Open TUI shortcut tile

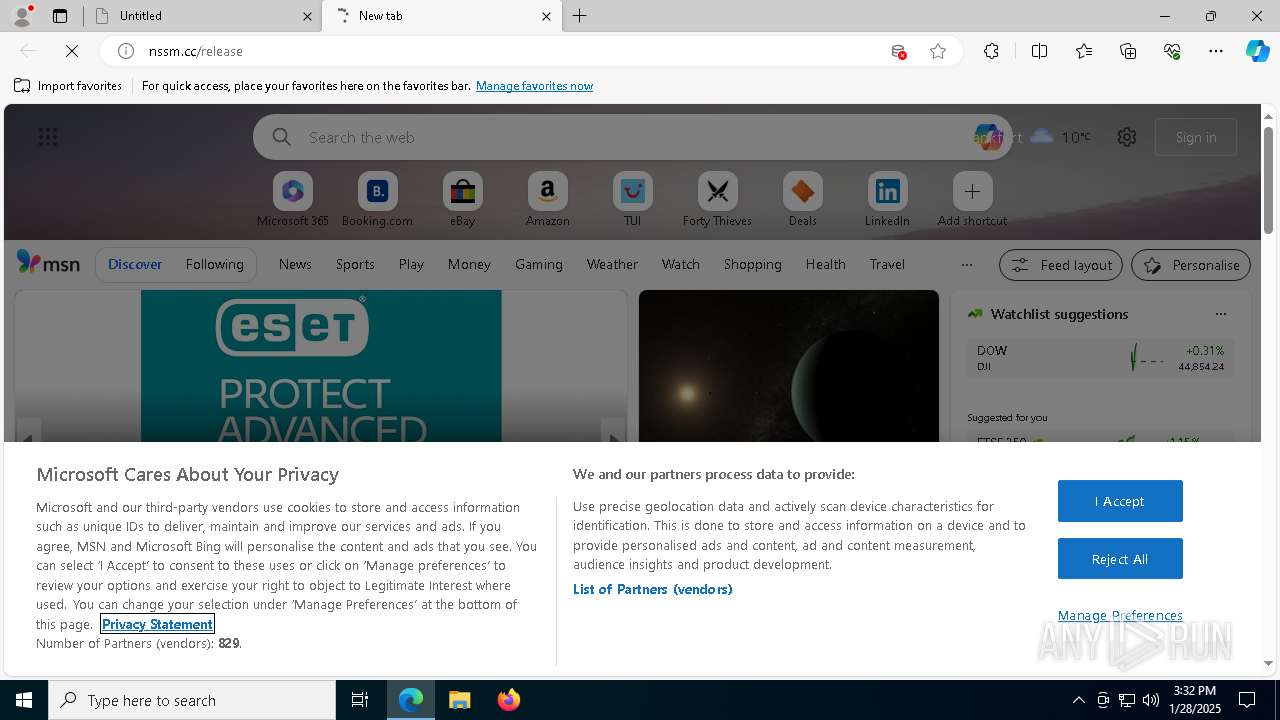pyautogui.click(x=632, y=200)
